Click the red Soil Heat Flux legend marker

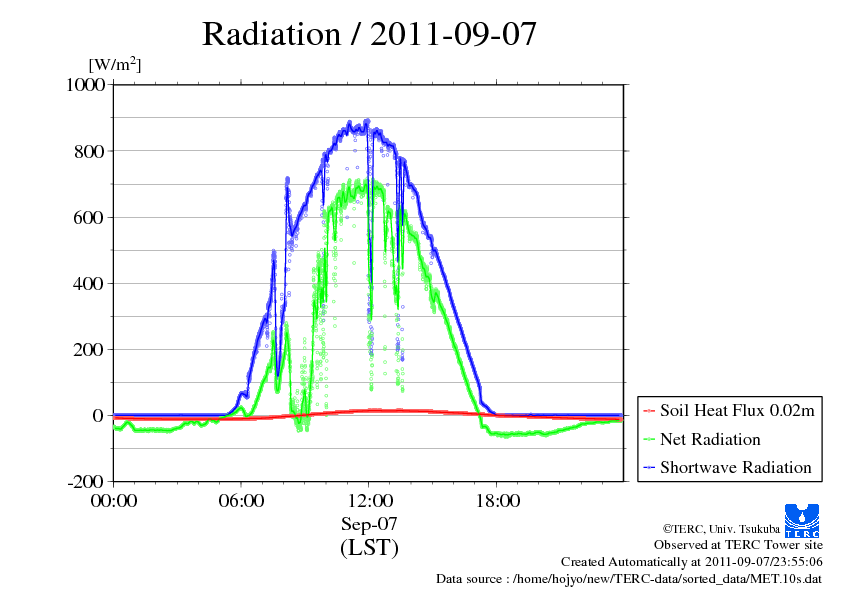pos(649,411)
